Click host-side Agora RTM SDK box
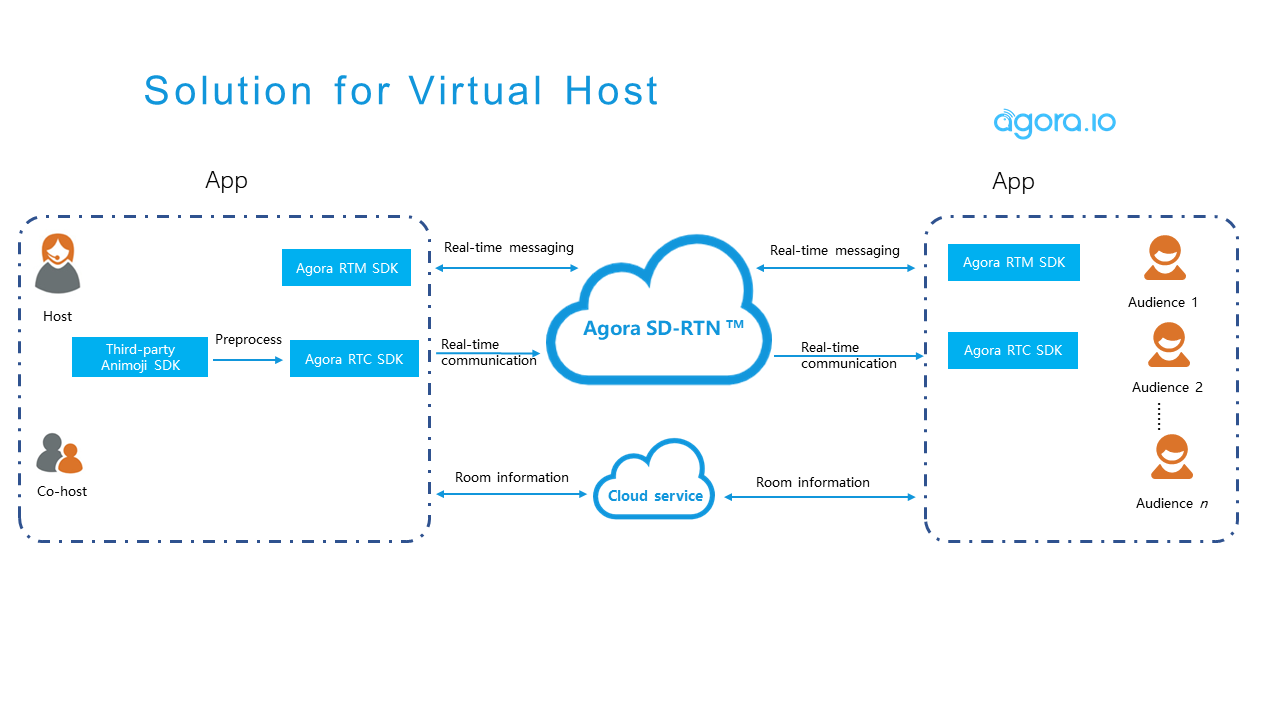The width and height of the screenshot is (1280, 720). coord(347,268)
